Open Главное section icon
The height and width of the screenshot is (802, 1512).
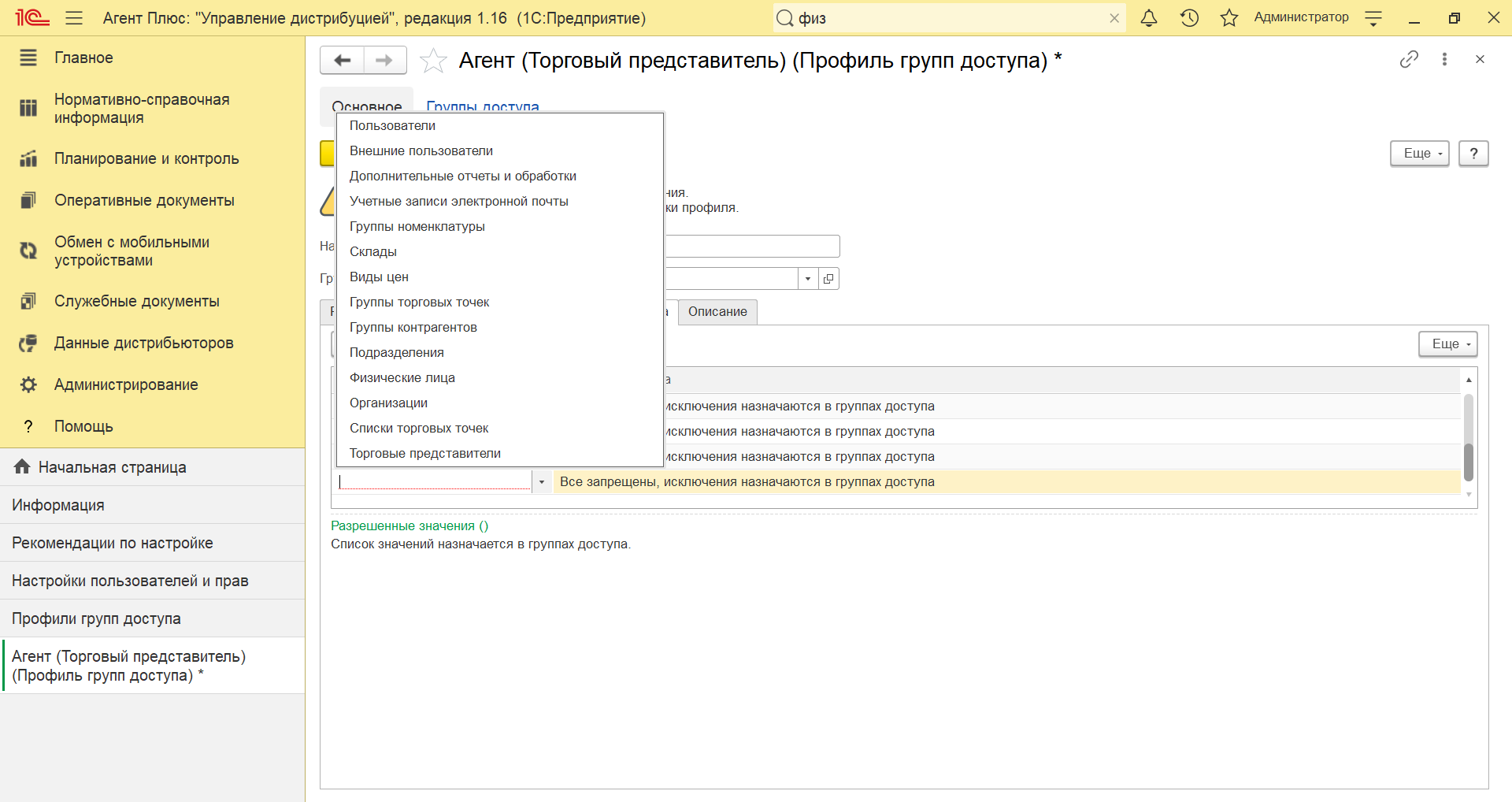pos(28,58)
